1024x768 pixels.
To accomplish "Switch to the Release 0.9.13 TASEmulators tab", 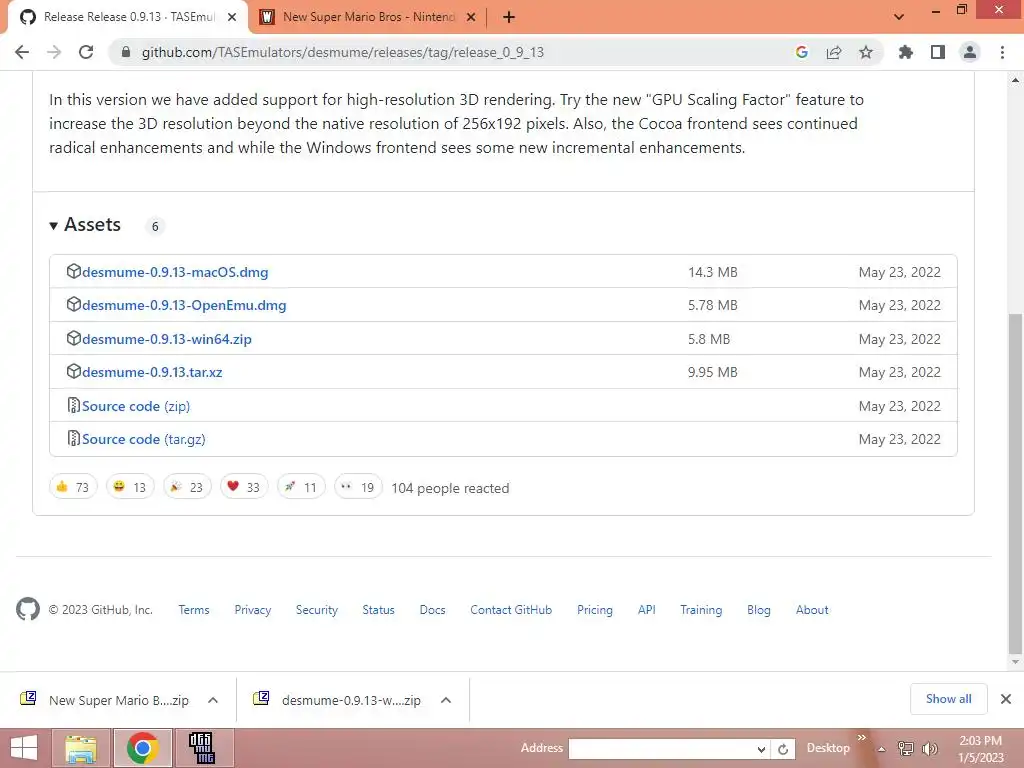I will 128,17.
